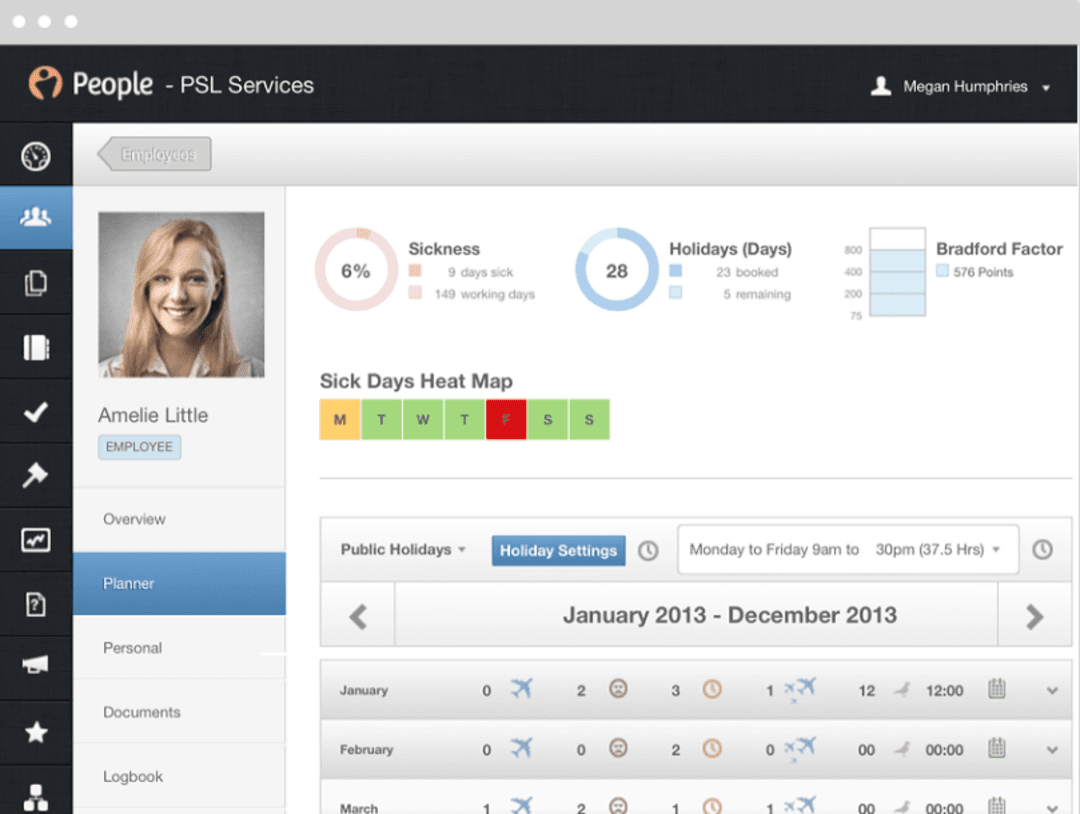This screenshot has width=1080, height=814.
Task: Select the star favourites icon in sidebar
Action: click(36, 731)
